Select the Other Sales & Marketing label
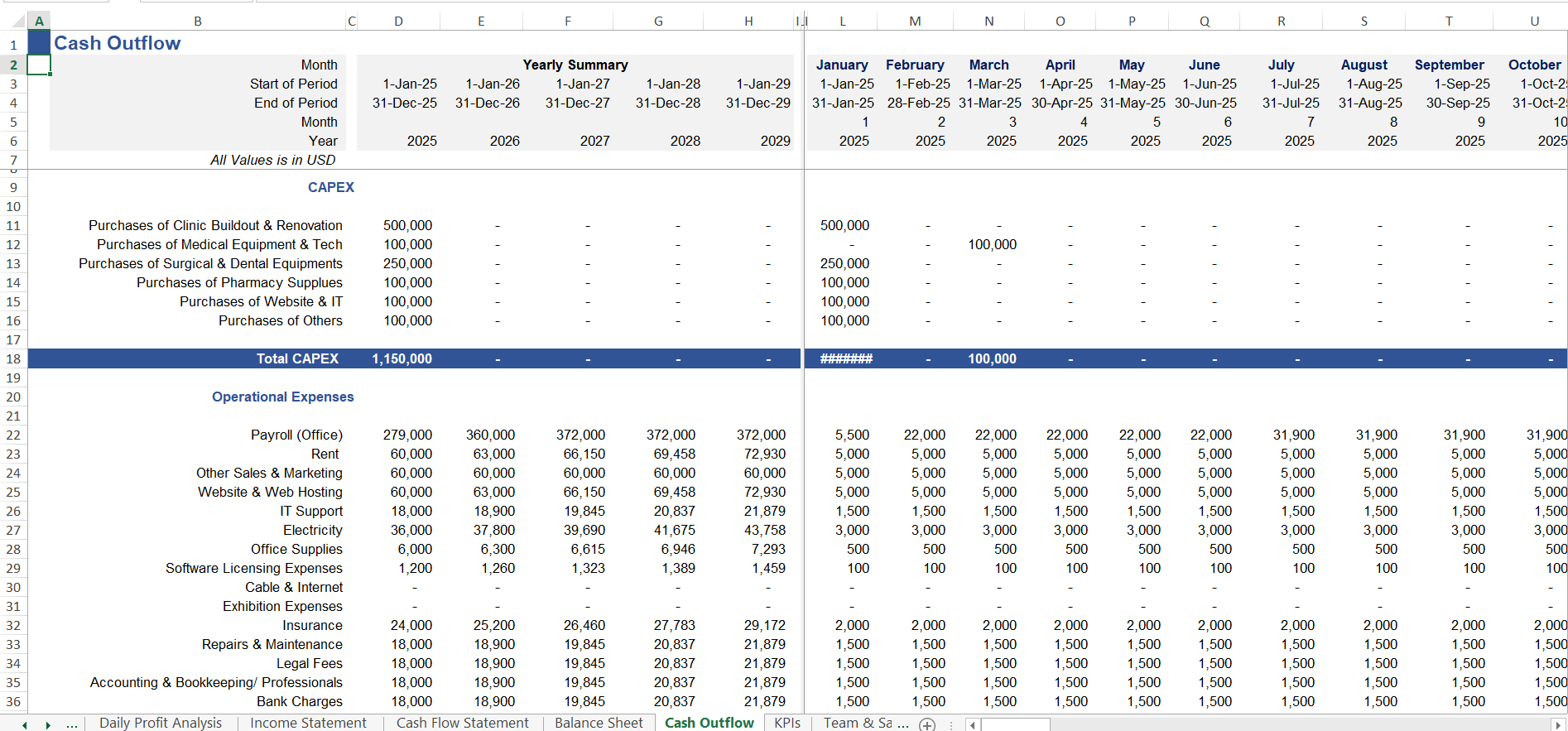The width and height of the screenshot is (1568, 731). [269, 473]
